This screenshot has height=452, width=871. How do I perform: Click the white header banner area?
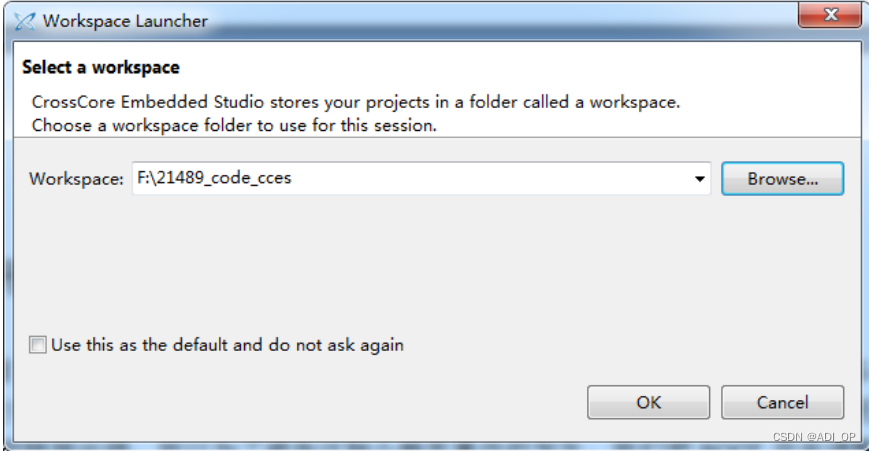437,89
